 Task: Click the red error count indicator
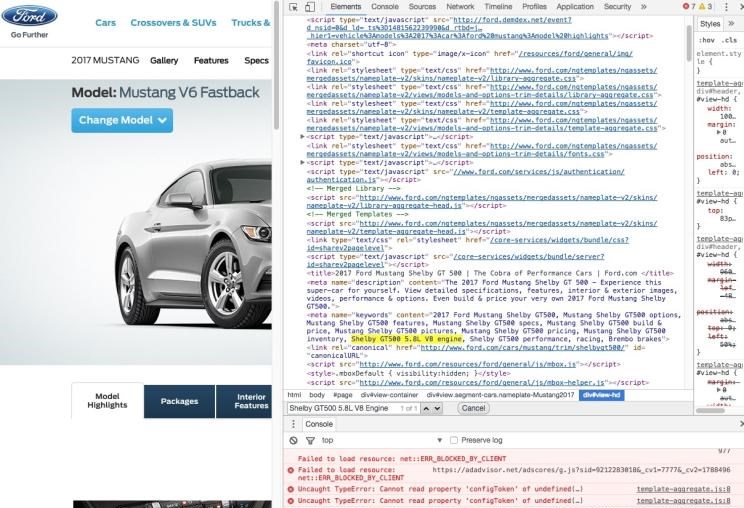click(x=688, y=7)
